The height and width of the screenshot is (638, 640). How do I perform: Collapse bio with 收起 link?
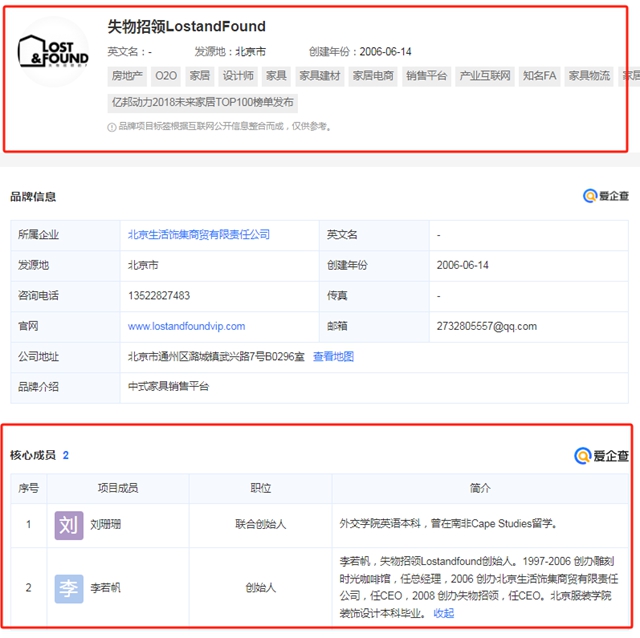tap(444, 613)
